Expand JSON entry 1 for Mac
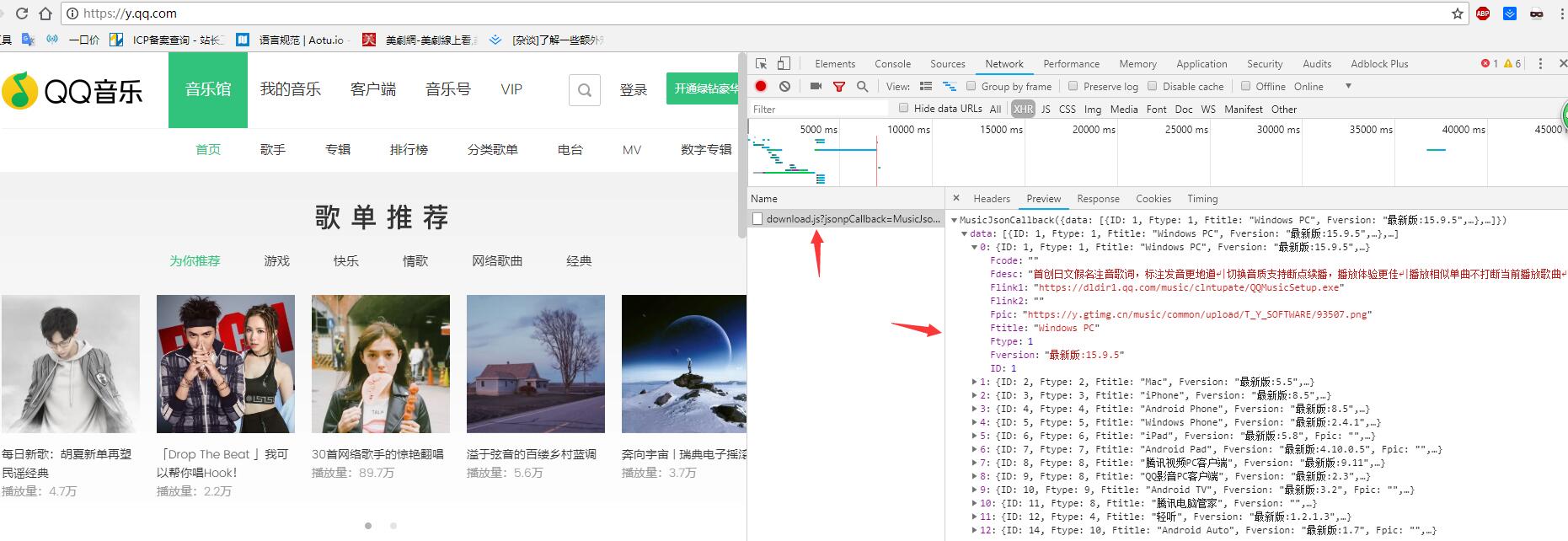1568x541 pixels. point(975,382)
